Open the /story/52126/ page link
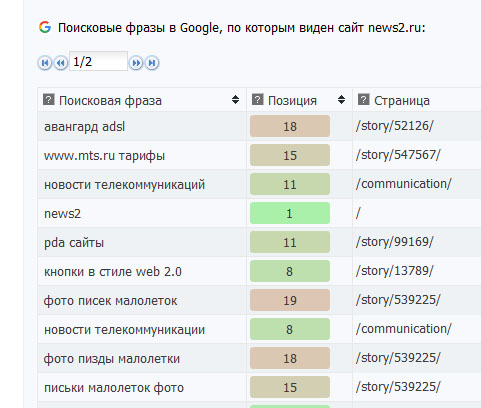481x408 pixels. point(394,126)
